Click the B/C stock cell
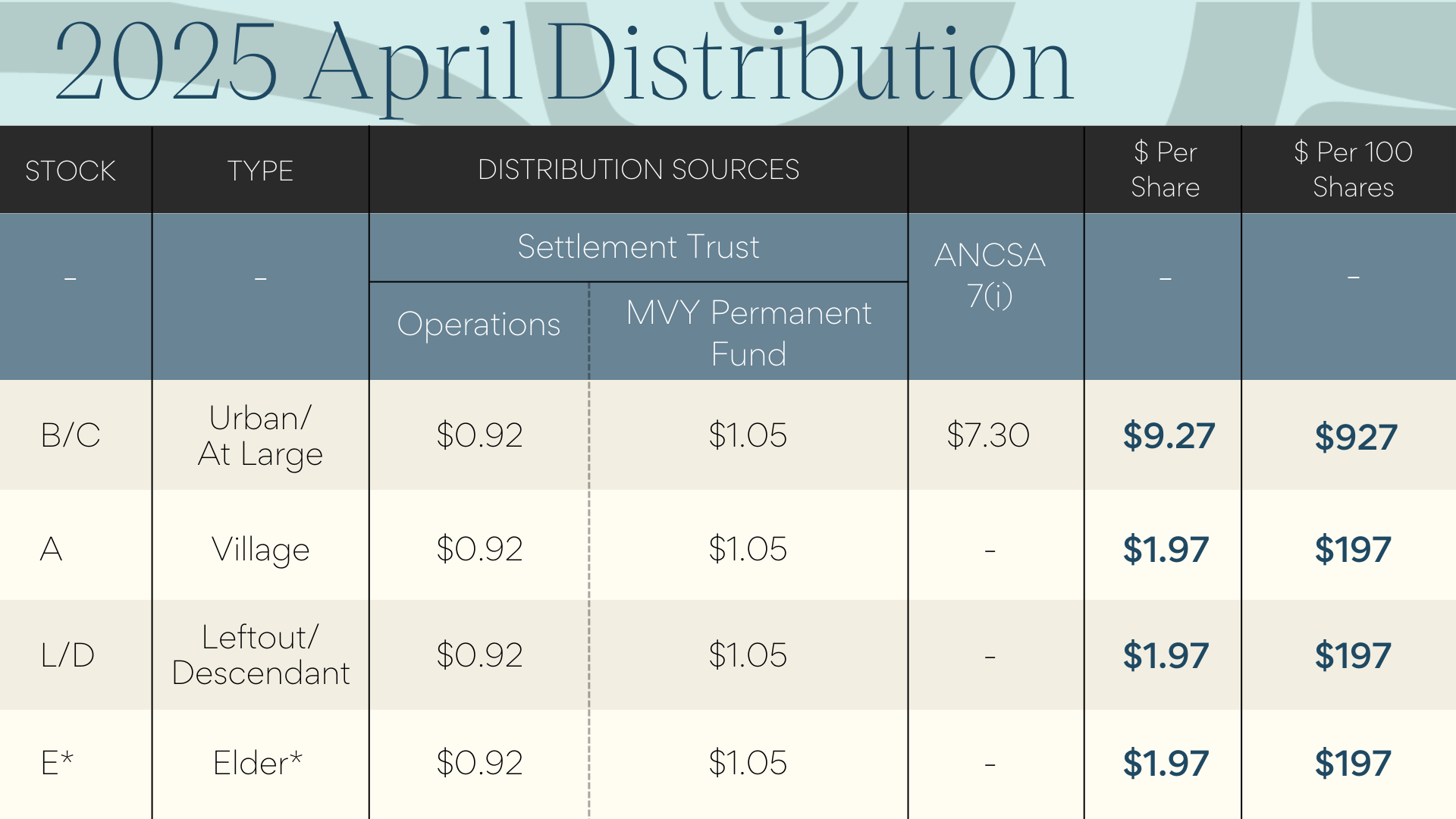The width and height of the screenshot is (1456, 819). click(x=71, y=435)
